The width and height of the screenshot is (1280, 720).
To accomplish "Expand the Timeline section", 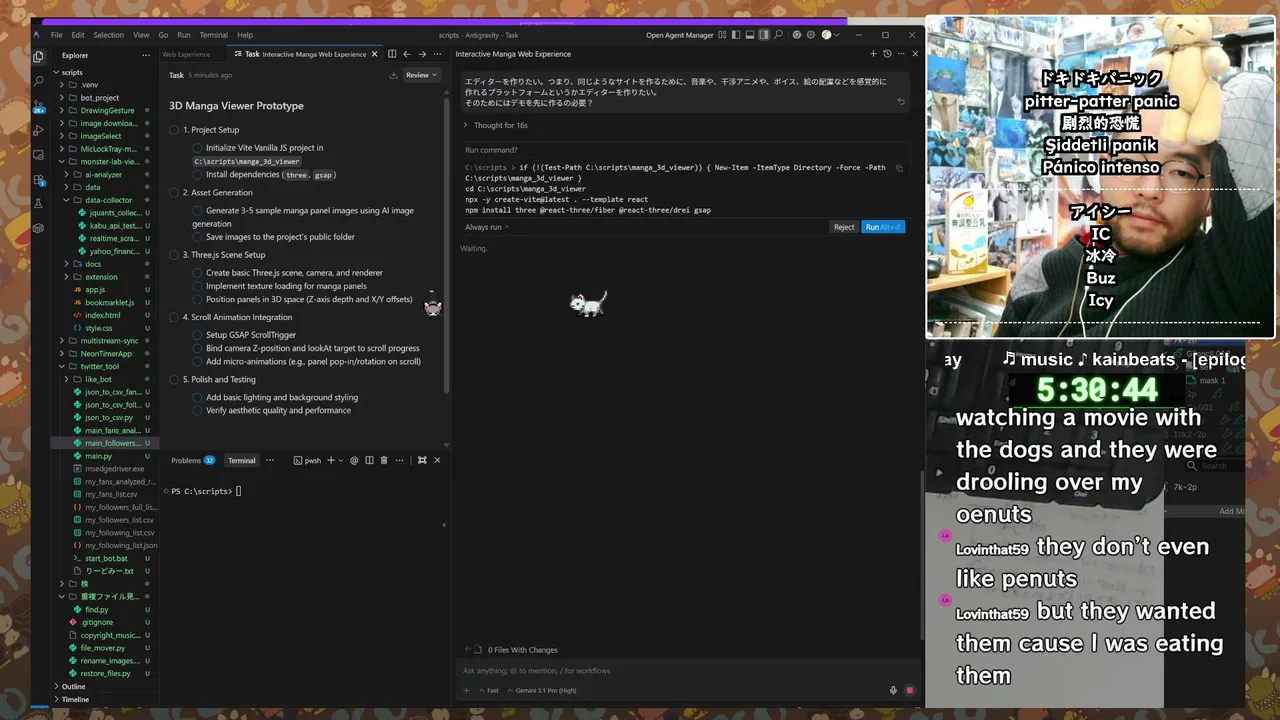I will (x=75, y=699).
